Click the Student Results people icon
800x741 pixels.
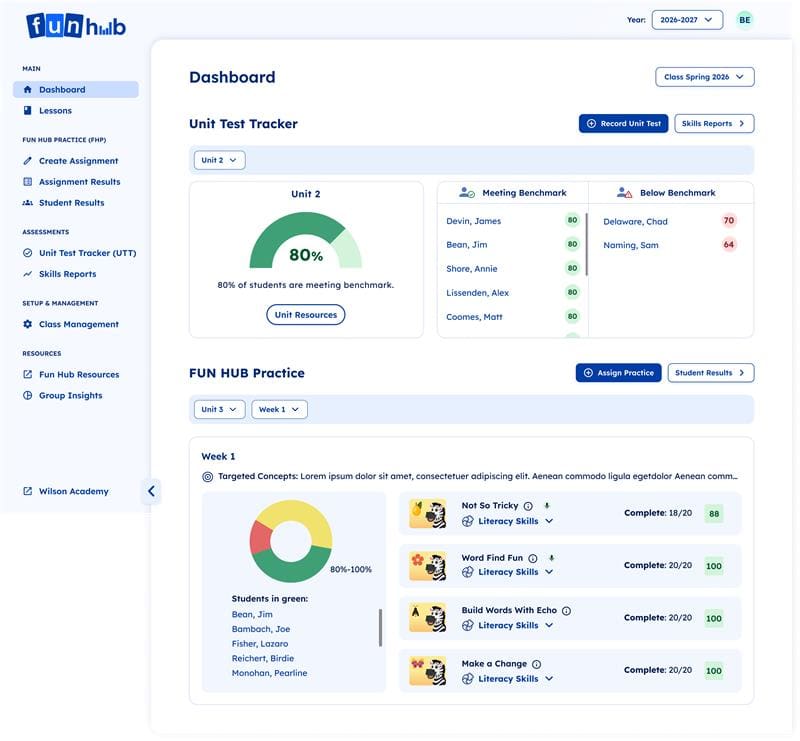(x=29, y=201)
